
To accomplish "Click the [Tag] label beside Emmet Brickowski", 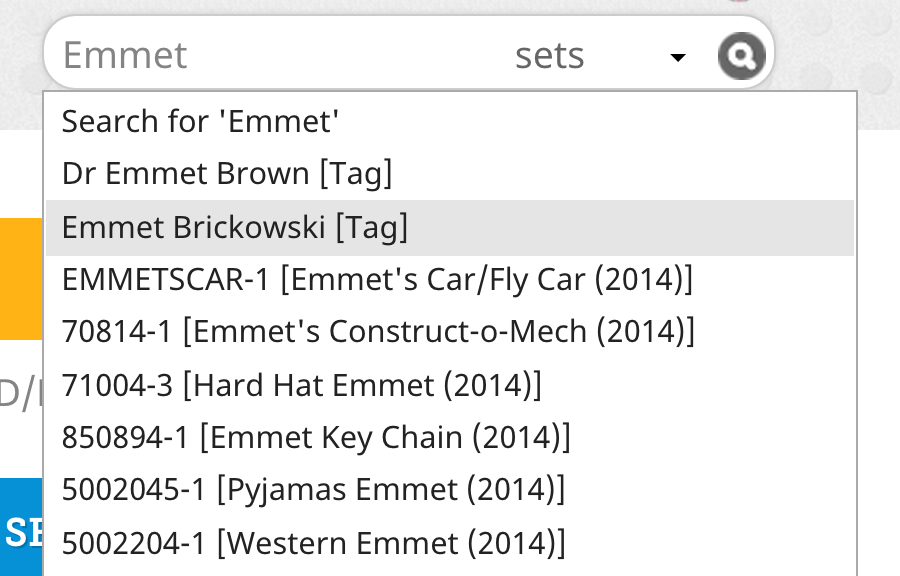I will [x=371, y=227].
